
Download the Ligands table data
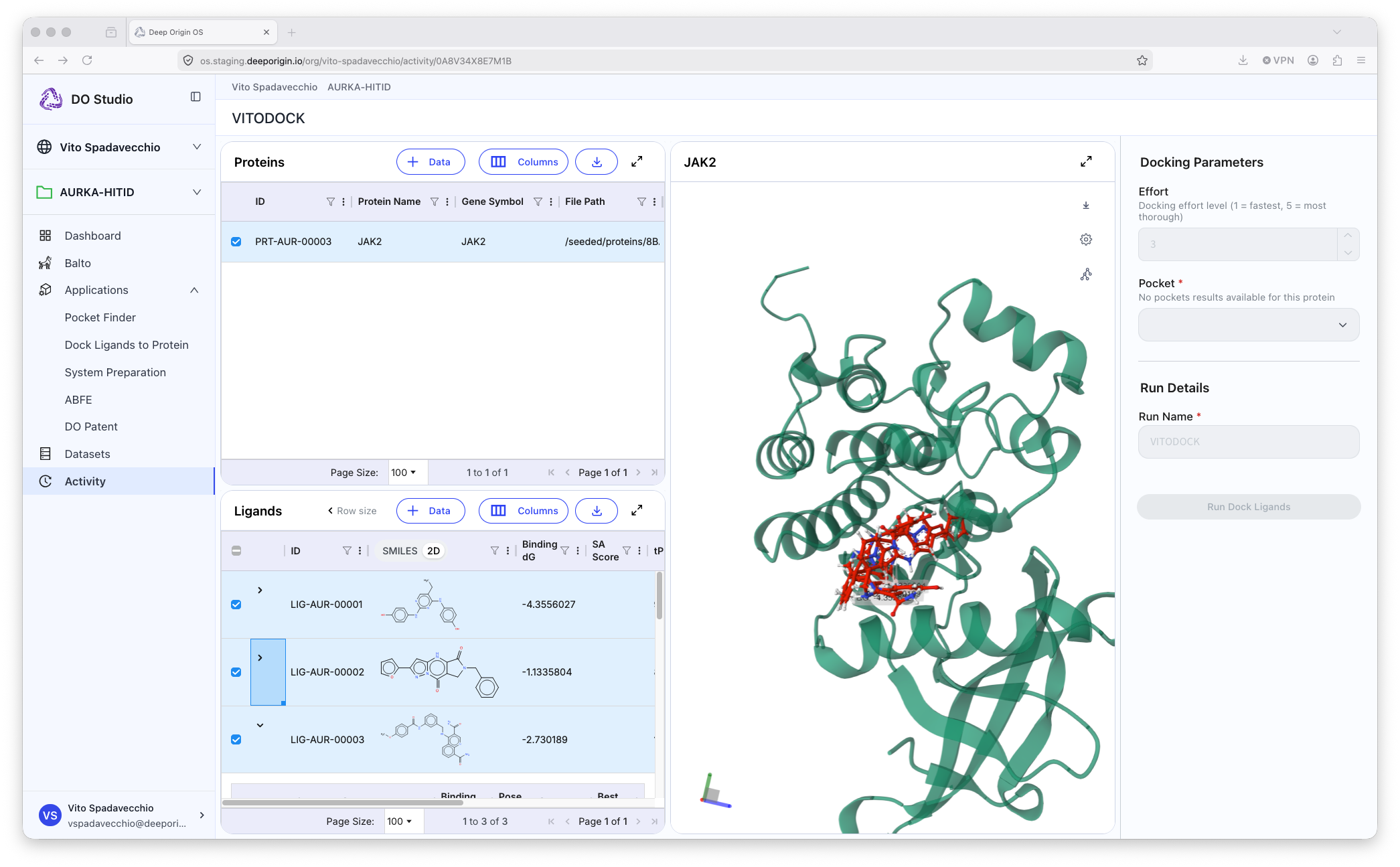pyautogui.click(x=597, y=511)
